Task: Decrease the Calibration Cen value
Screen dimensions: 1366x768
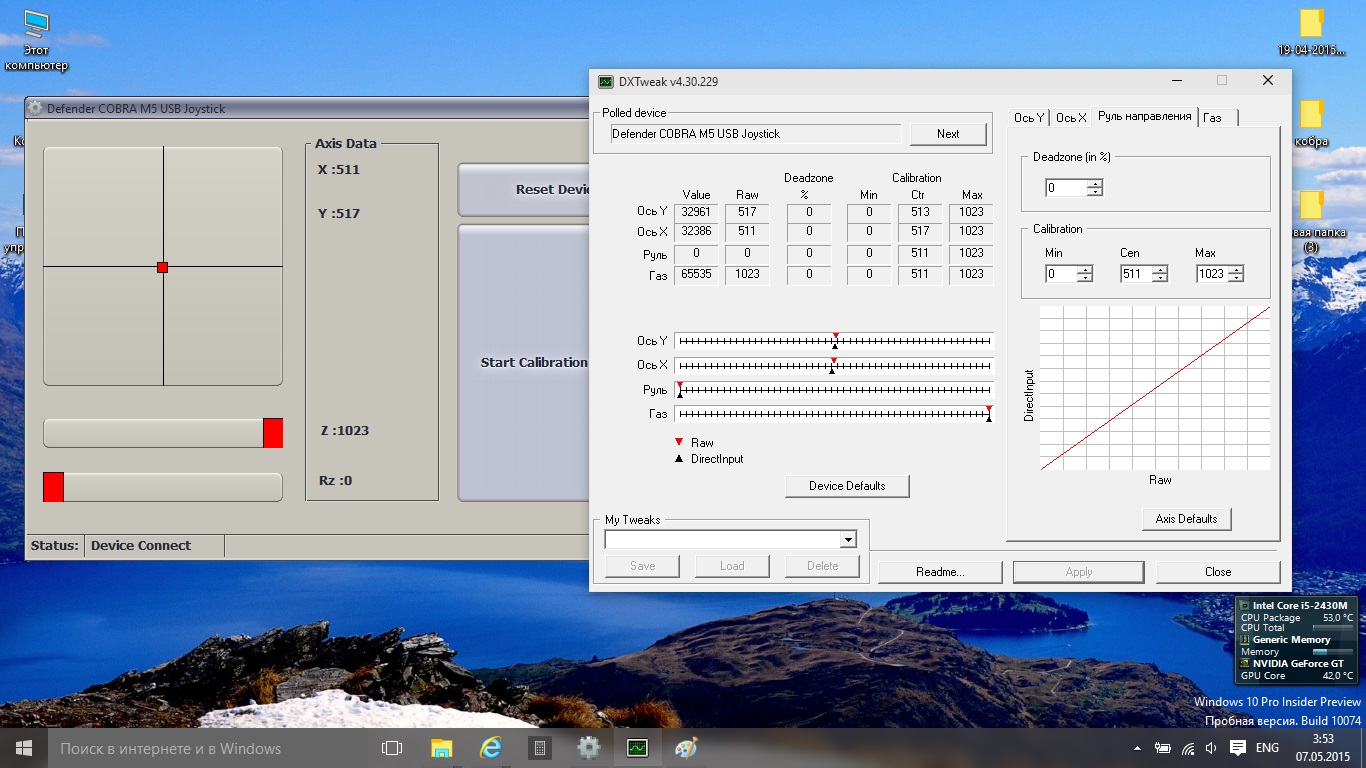Action: (1159, 278)
